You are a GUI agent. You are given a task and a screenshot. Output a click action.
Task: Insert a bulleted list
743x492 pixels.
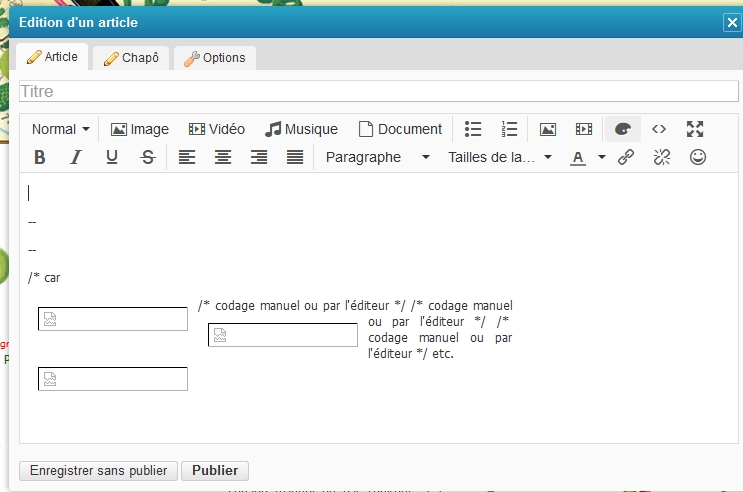tap(474, 129)
